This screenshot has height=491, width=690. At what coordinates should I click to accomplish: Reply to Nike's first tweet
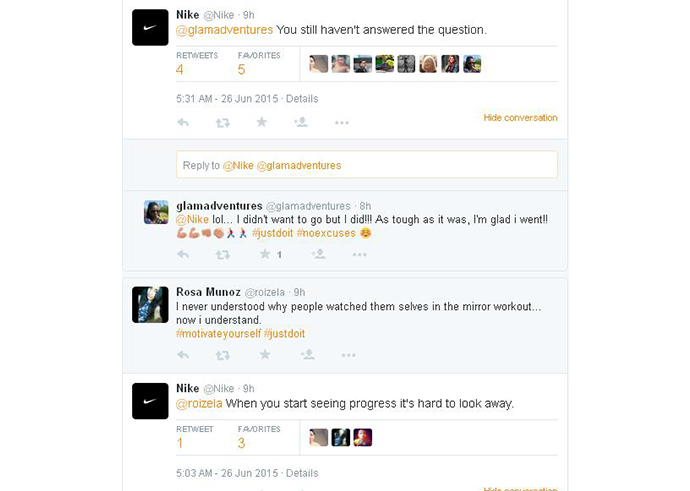coord(183,122)
